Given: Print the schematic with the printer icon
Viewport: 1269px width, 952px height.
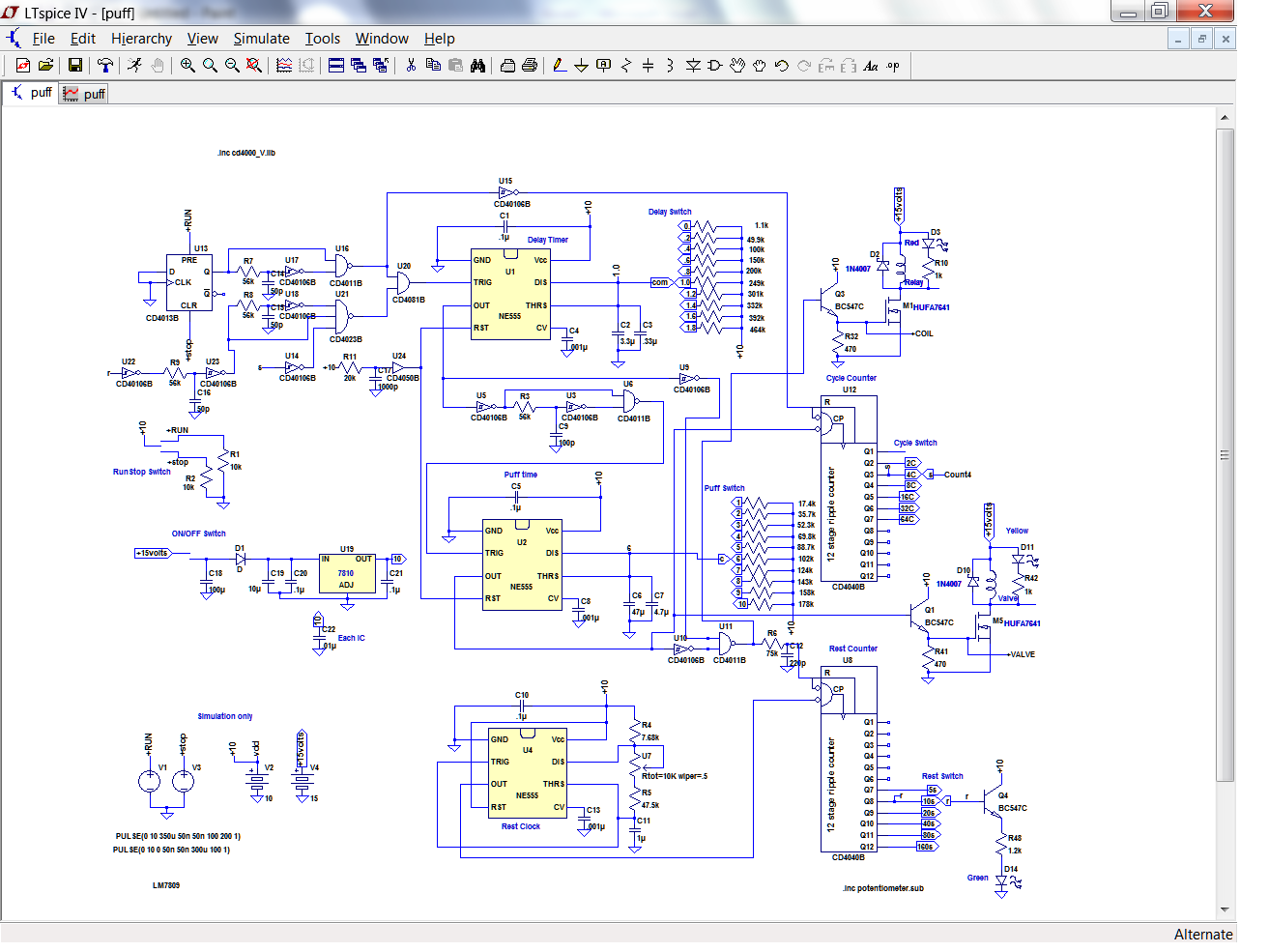Looking at the screenshot, I should [530, 66].
